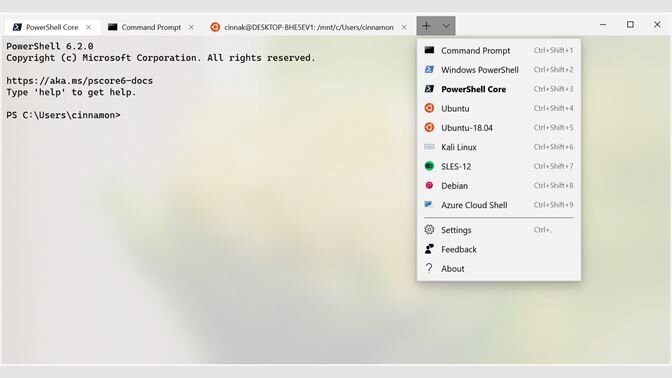Open the Ubuntu-18.04 profile
The image size is (672, 378).
pyautogui.click(x=498, y=128)
